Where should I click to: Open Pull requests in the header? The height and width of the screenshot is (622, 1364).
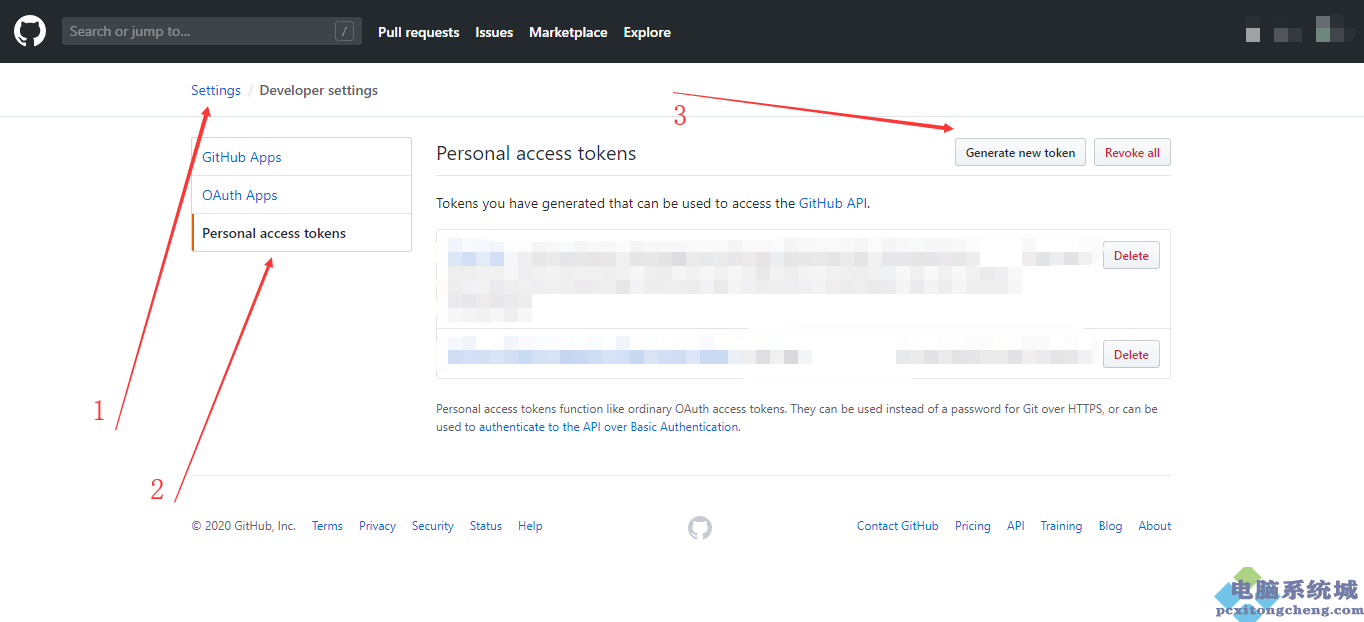(x=419, y=32)
